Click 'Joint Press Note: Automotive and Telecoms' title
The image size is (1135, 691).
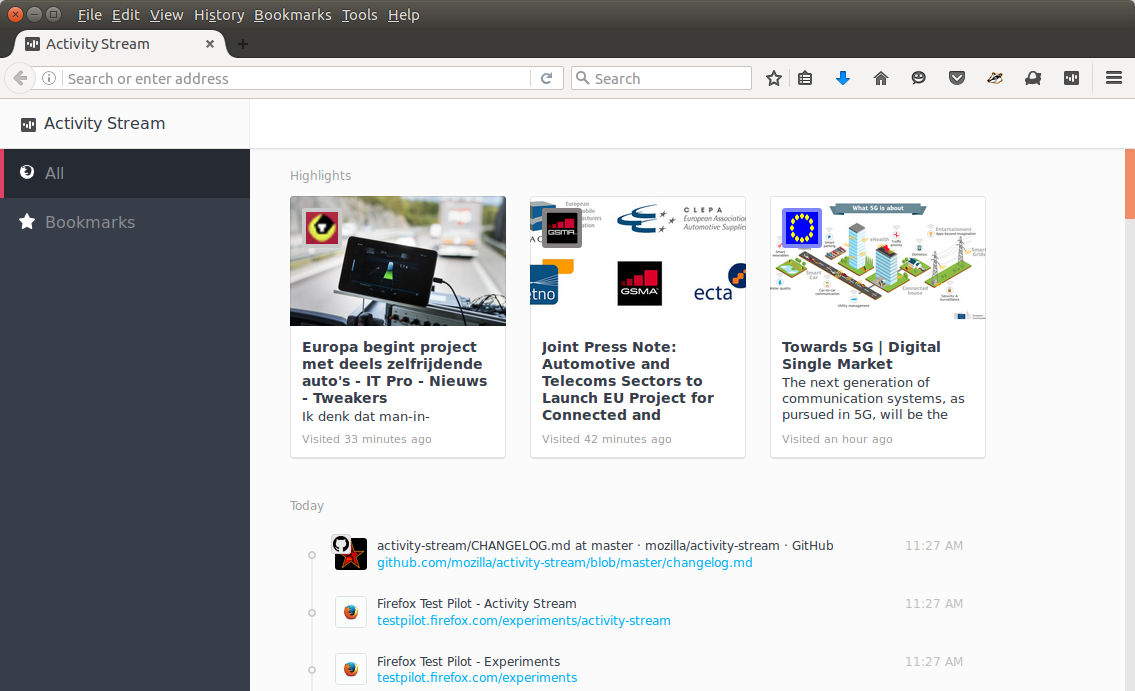coord(628,381)
